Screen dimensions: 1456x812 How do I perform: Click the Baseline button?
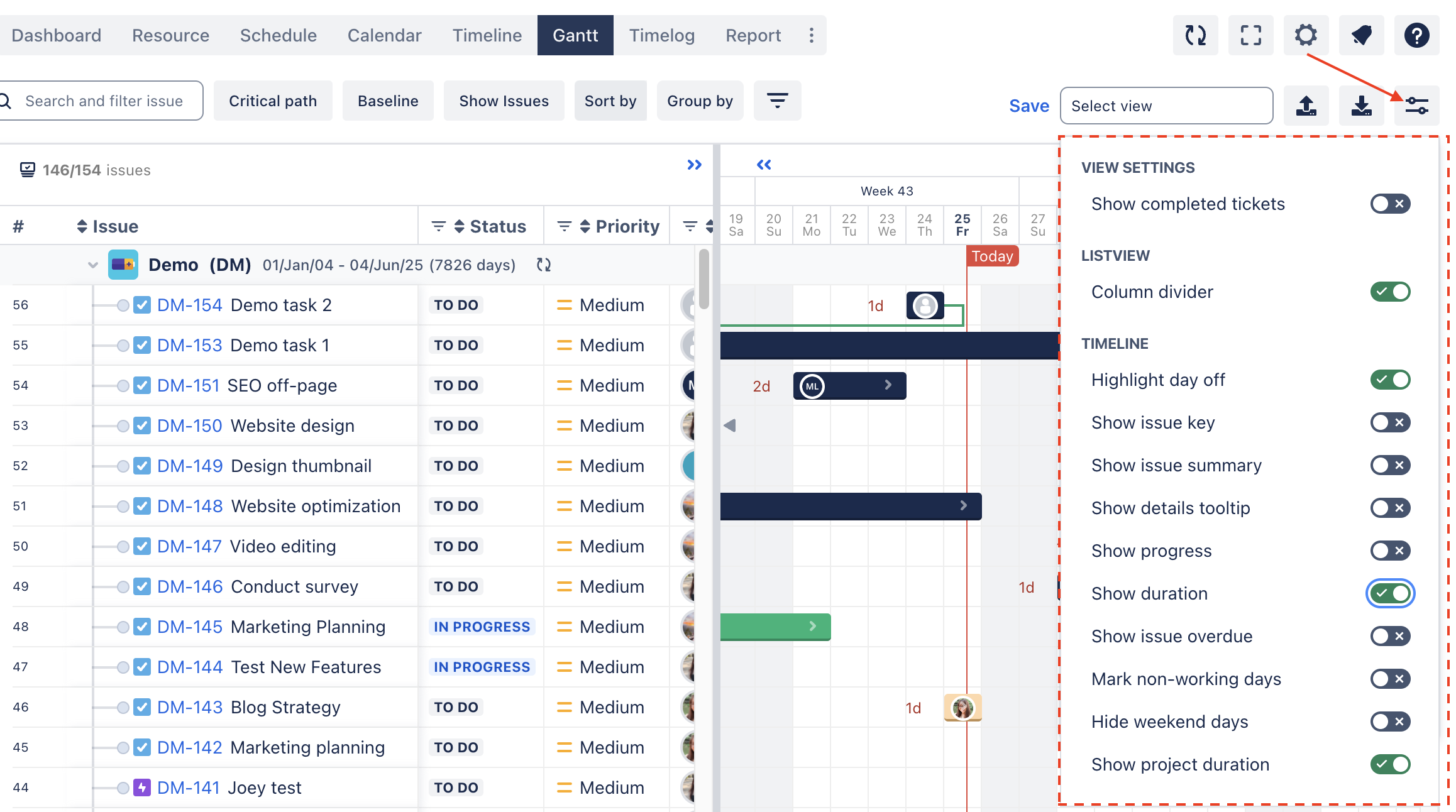click(x=388, y=101)
